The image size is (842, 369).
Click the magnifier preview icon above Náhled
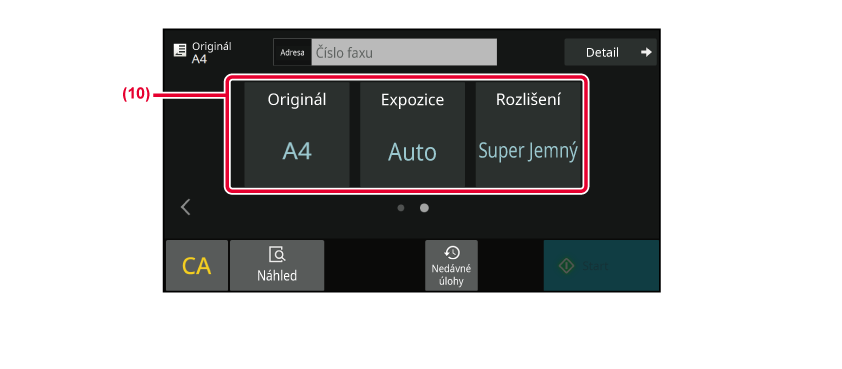(277, 255)
